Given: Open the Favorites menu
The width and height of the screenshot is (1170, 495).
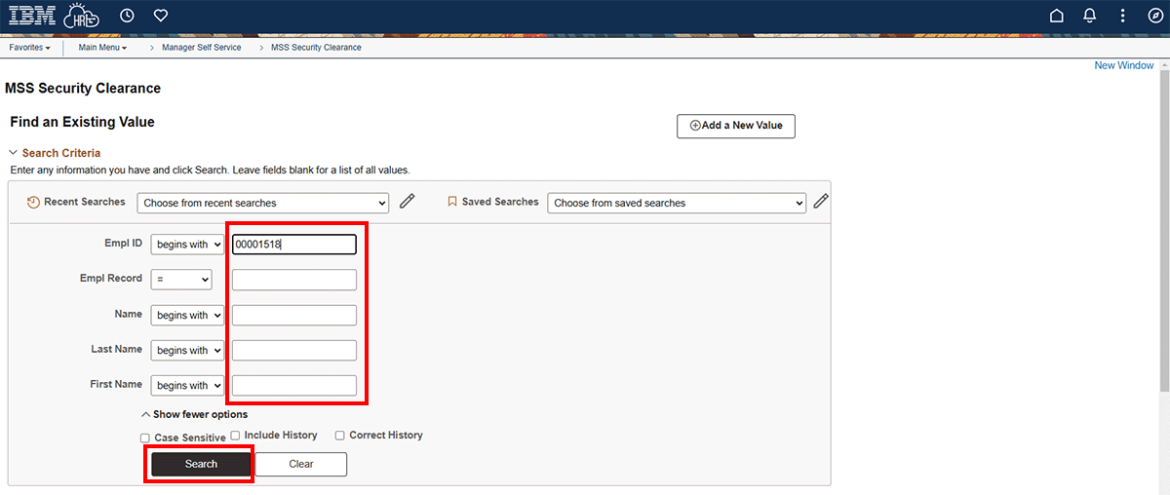Looking at the screenshot, I should point(30,47).
